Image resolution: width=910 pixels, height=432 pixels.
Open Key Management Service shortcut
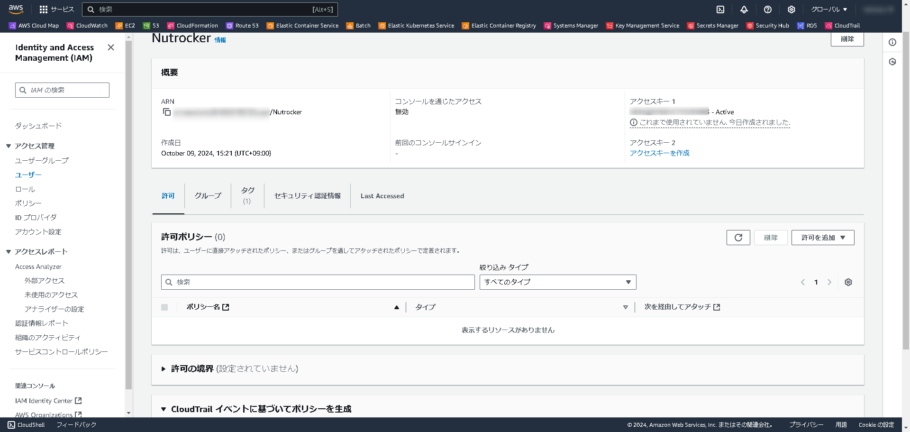642,26
